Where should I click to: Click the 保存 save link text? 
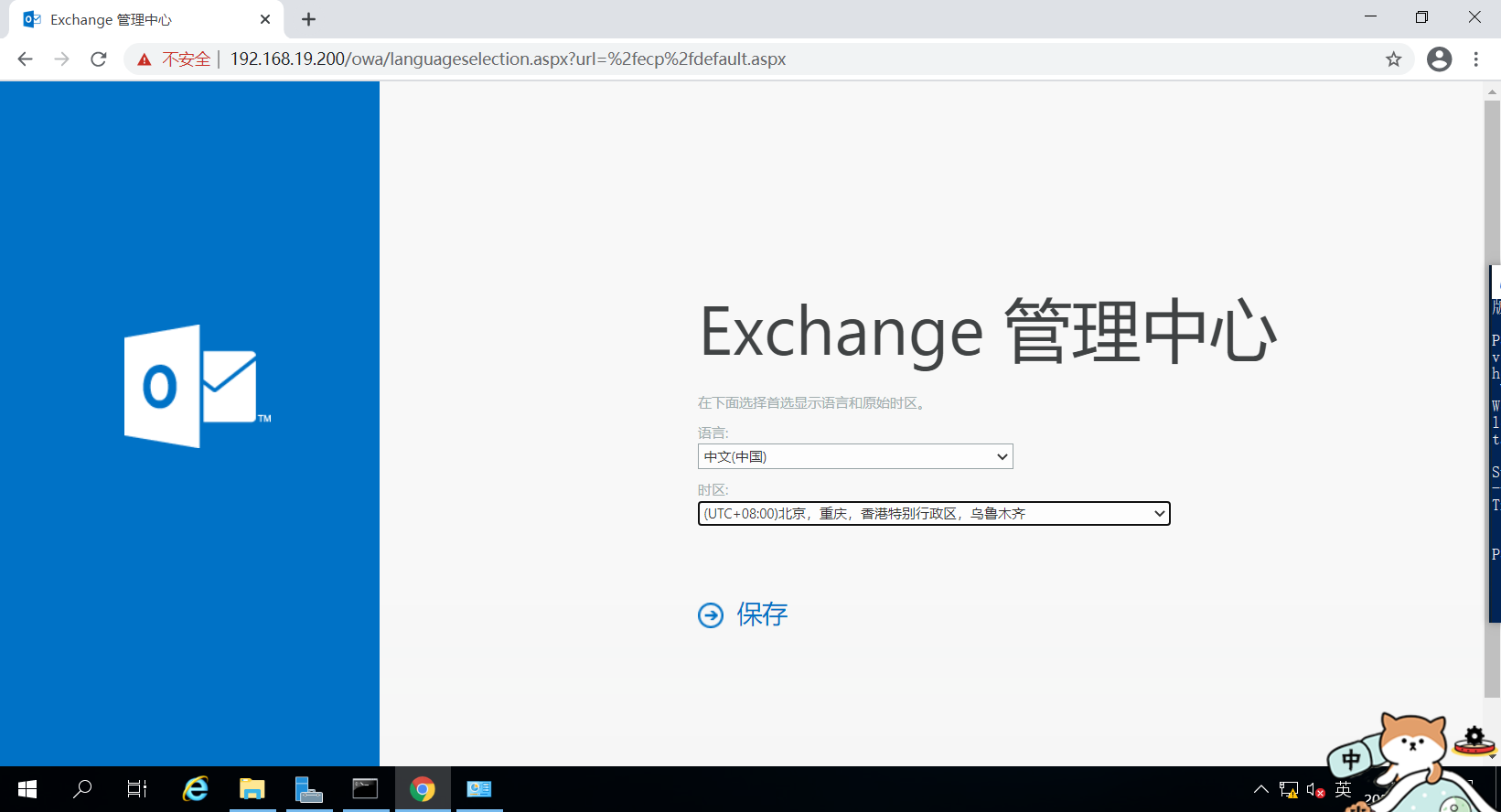click(x=762, y=614)
